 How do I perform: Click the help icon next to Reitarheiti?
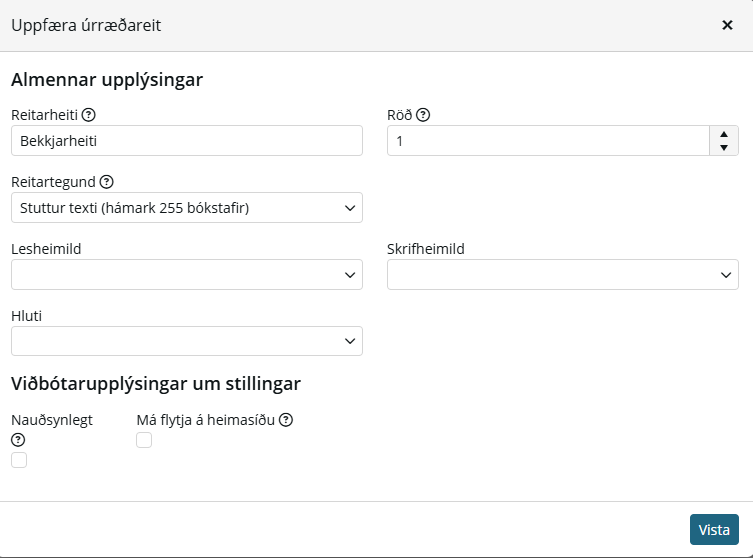pyautogui.click(x=88, y=115)
